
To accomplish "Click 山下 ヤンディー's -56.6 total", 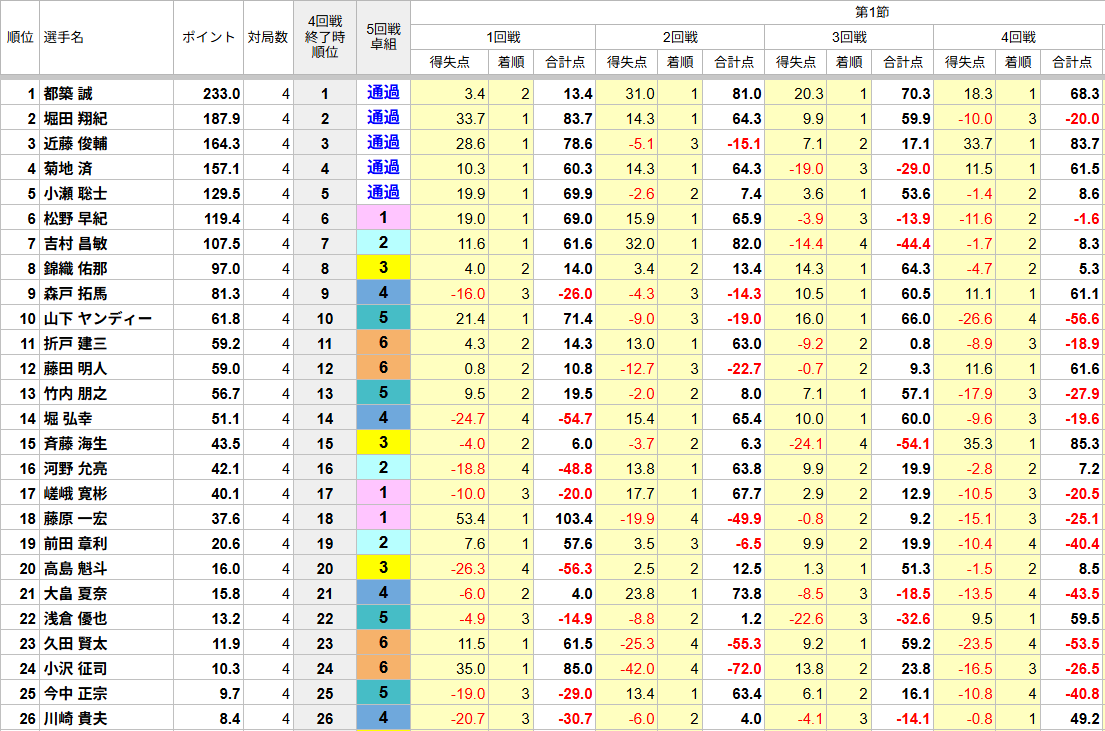I will (x=1082, y=319).
